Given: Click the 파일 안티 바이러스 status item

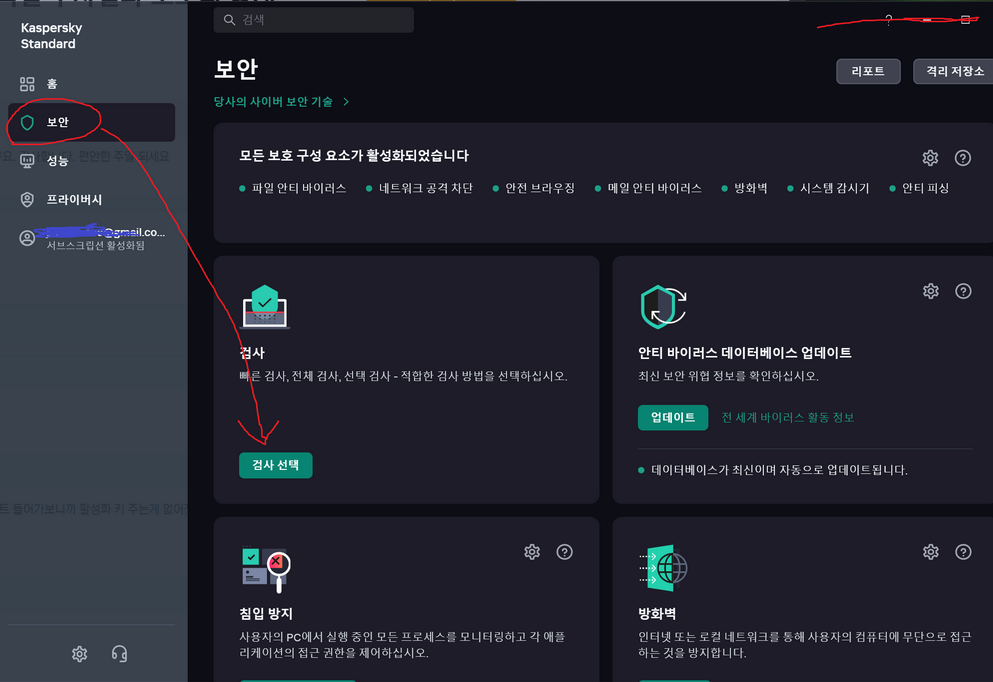Looking at the screenshot, I should [293, 188].
